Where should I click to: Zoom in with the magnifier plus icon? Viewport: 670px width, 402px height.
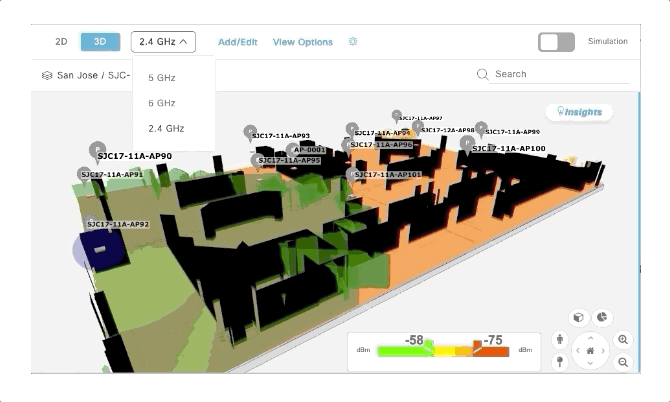coord(623,340)
